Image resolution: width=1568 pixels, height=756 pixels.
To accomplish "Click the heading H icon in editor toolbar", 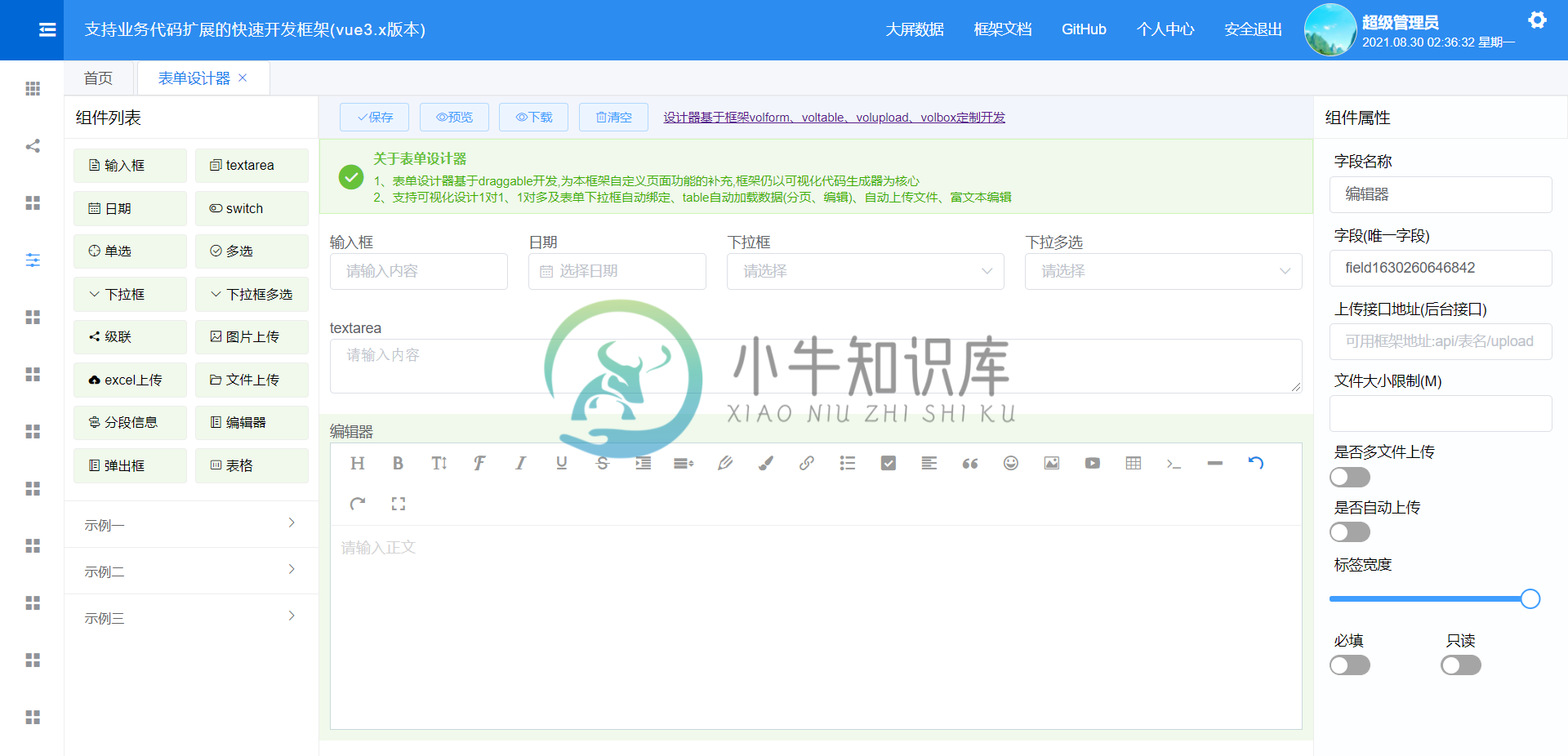I will (357, 464).
